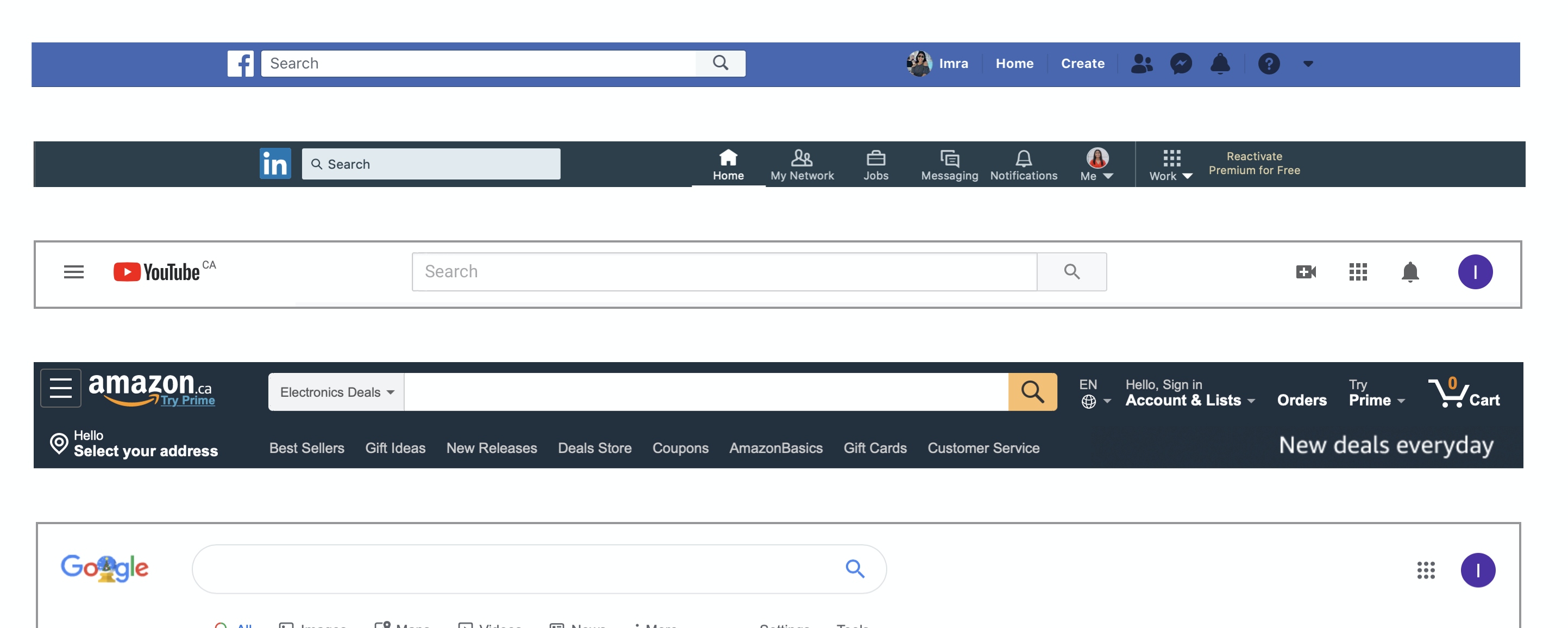Focus the Facebook Search field
The image size is (1568, 628).
pyautogui.click(x=479, y=64)
